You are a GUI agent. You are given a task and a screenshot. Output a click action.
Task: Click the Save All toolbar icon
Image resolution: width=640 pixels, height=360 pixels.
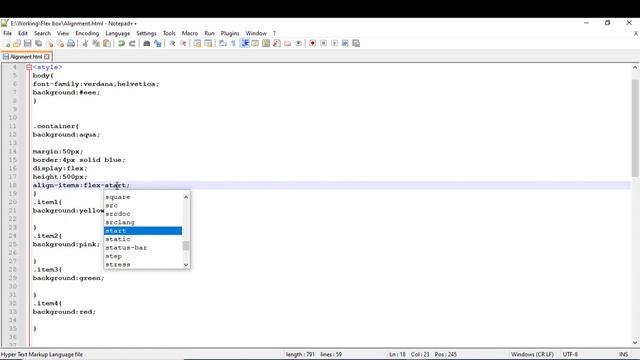[38, 43]
